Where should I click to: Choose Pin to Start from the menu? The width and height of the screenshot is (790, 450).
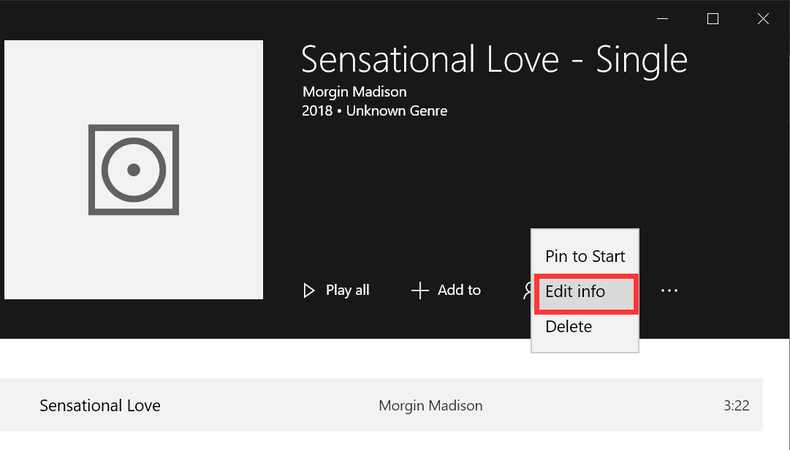(x=584, y=256)
